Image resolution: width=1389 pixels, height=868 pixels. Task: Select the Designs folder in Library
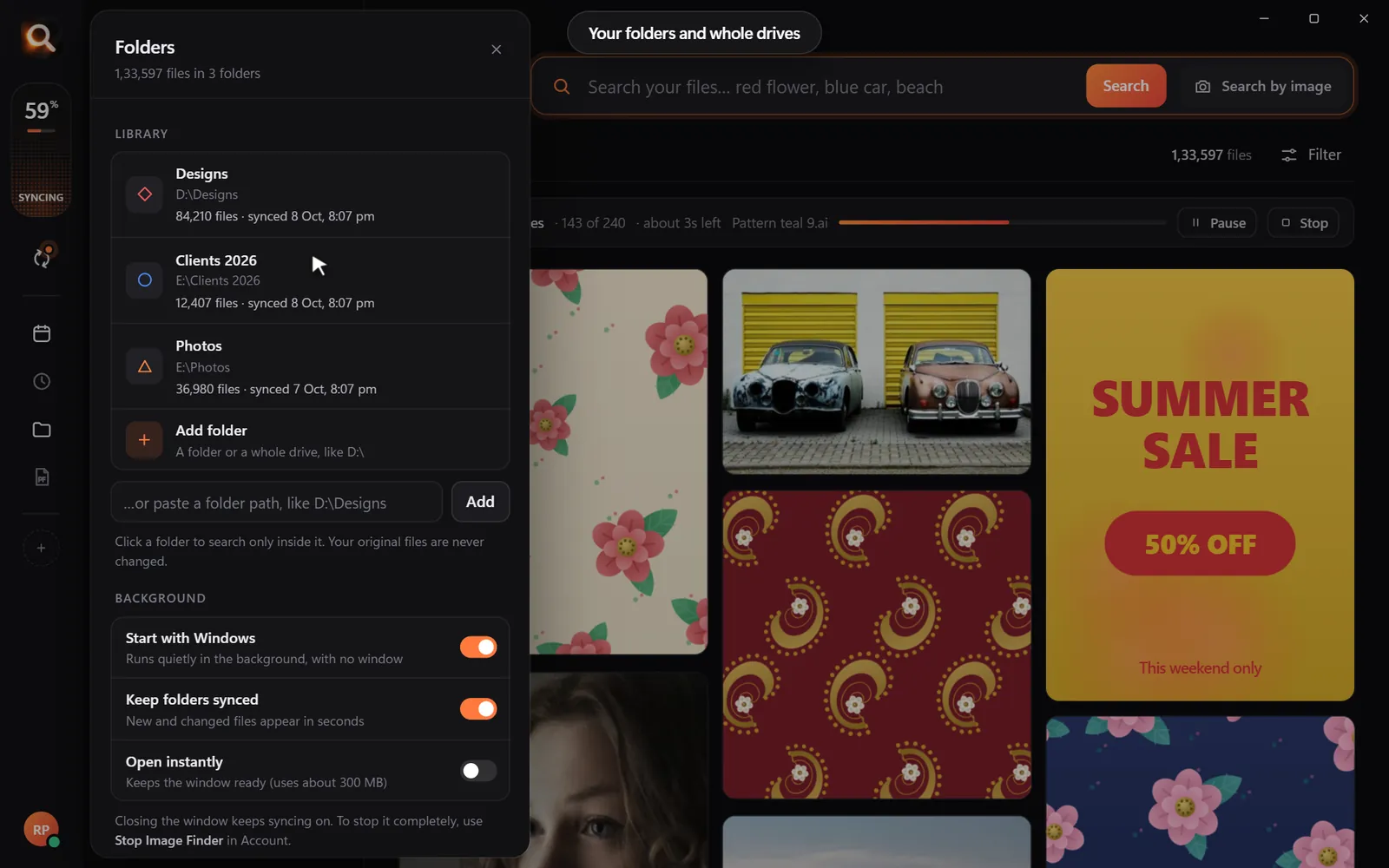[x=310, y=194]
